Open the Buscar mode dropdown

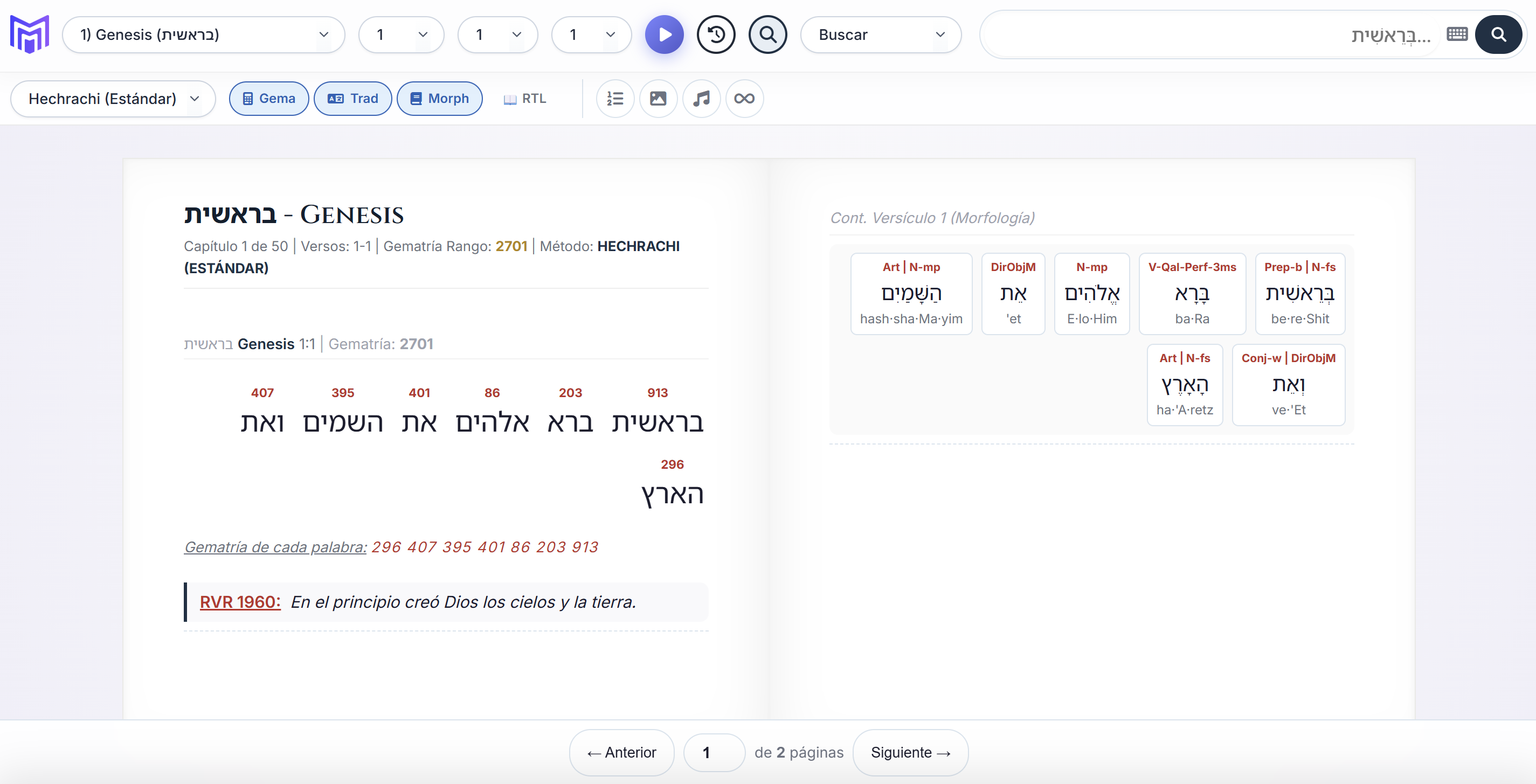coord(880,34)
